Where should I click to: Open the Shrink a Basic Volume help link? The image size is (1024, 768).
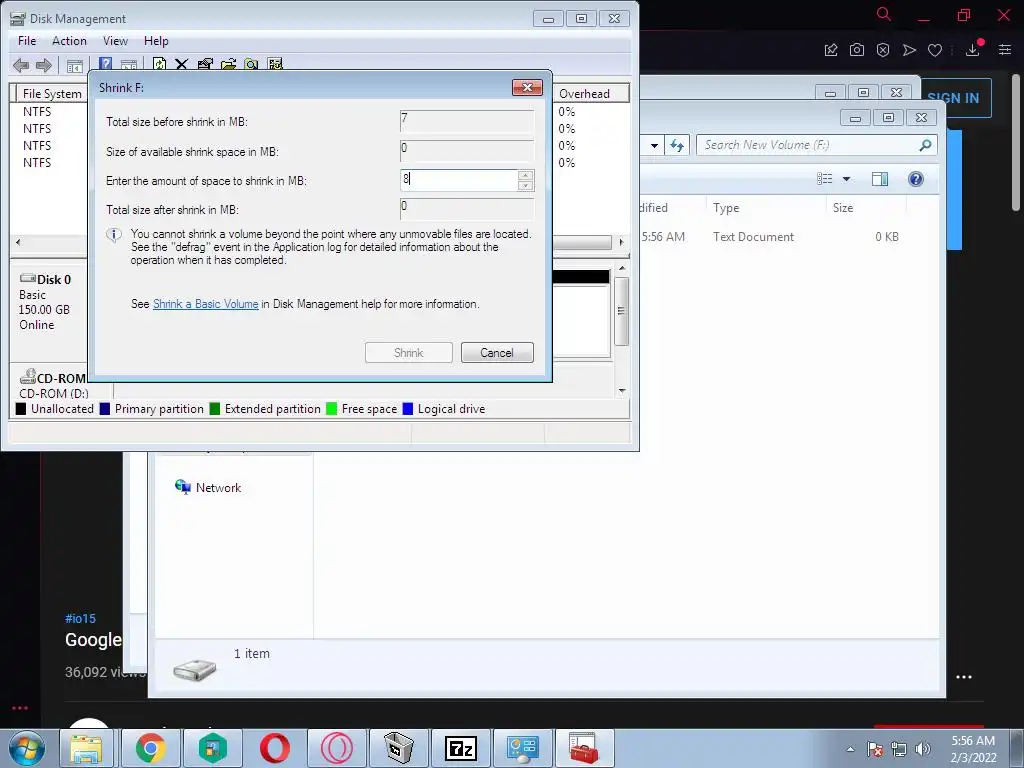pos(206,304)
